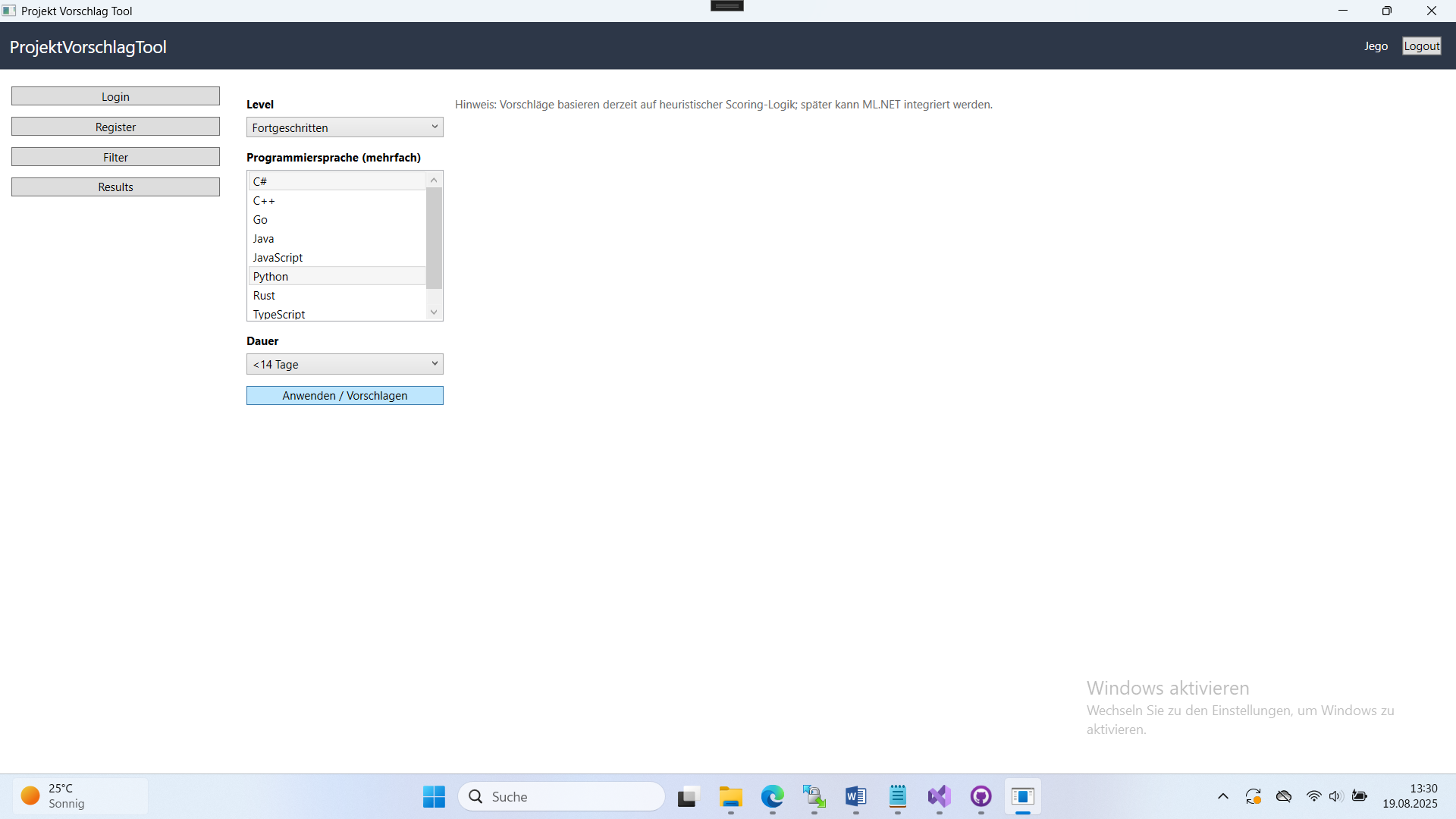This screenshot has width=1456, height=819.
Task: Click the Anwenden / Vorschlagen button
Action: coord(344,395)
